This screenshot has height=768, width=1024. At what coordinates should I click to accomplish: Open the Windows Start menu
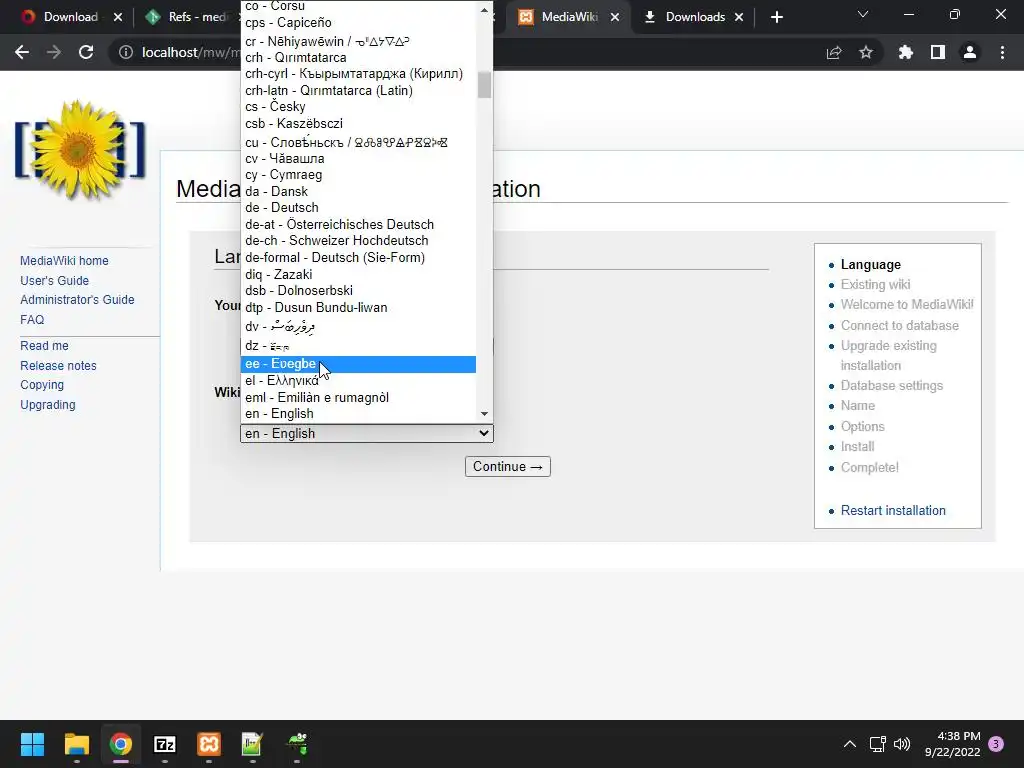[32, 744]
